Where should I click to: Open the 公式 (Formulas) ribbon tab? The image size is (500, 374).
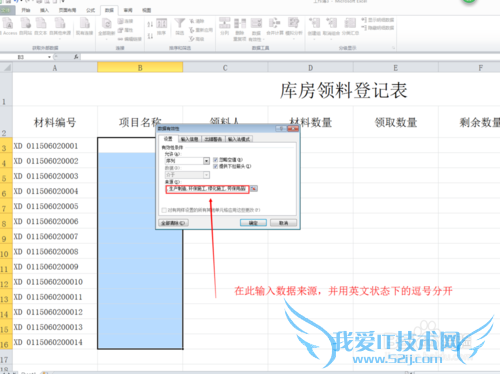(x=91, y=10)
